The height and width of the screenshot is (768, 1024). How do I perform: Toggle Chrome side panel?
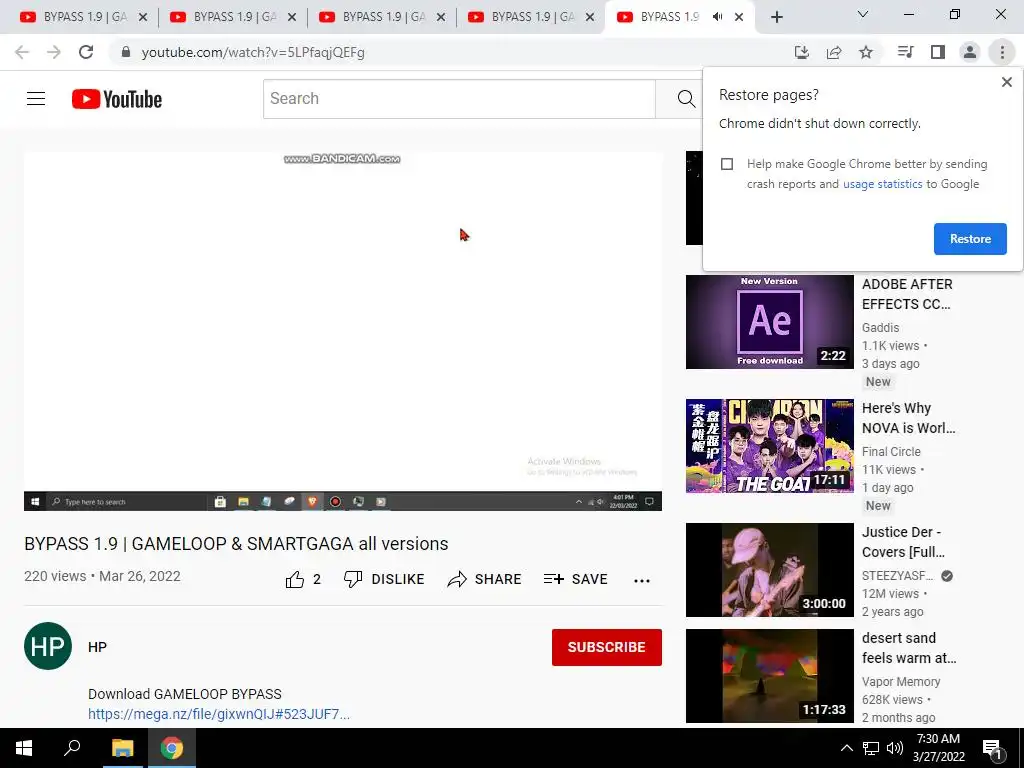(938, 52)
